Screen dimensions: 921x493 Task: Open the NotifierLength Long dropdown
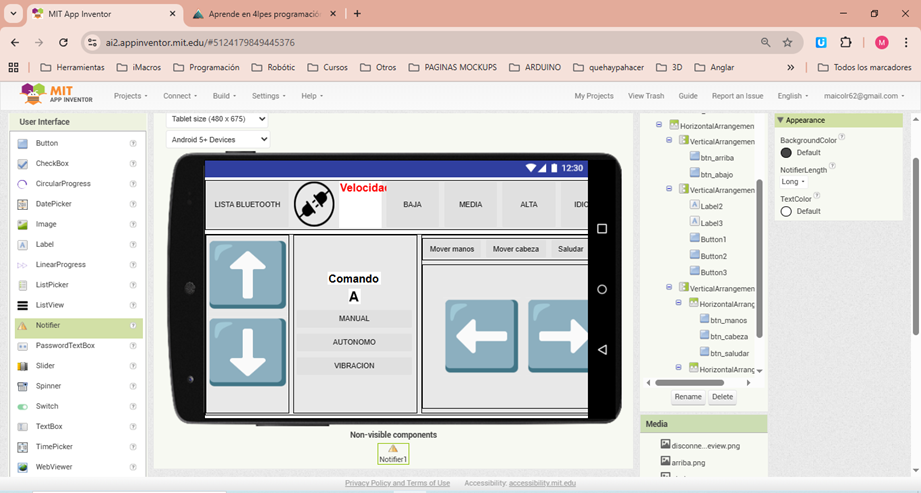(x=794, y=182)
